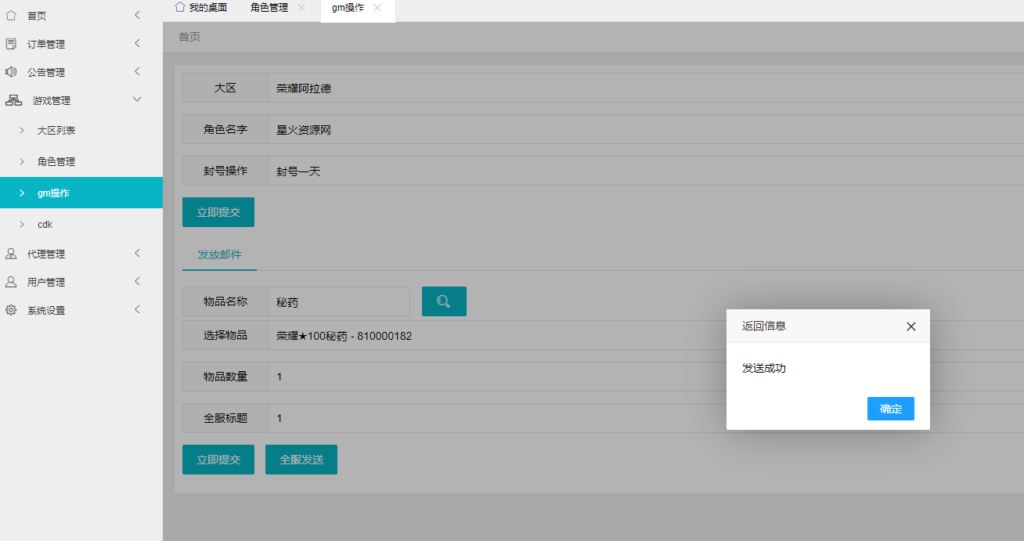Collapse the 游戏管理 menu chevron

tap(137, 100)
